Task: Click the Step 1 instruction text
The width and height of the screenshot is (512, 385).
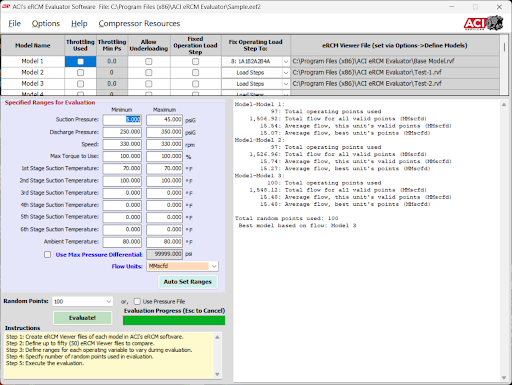Action: pyautogui.click(x=94, y=337)
